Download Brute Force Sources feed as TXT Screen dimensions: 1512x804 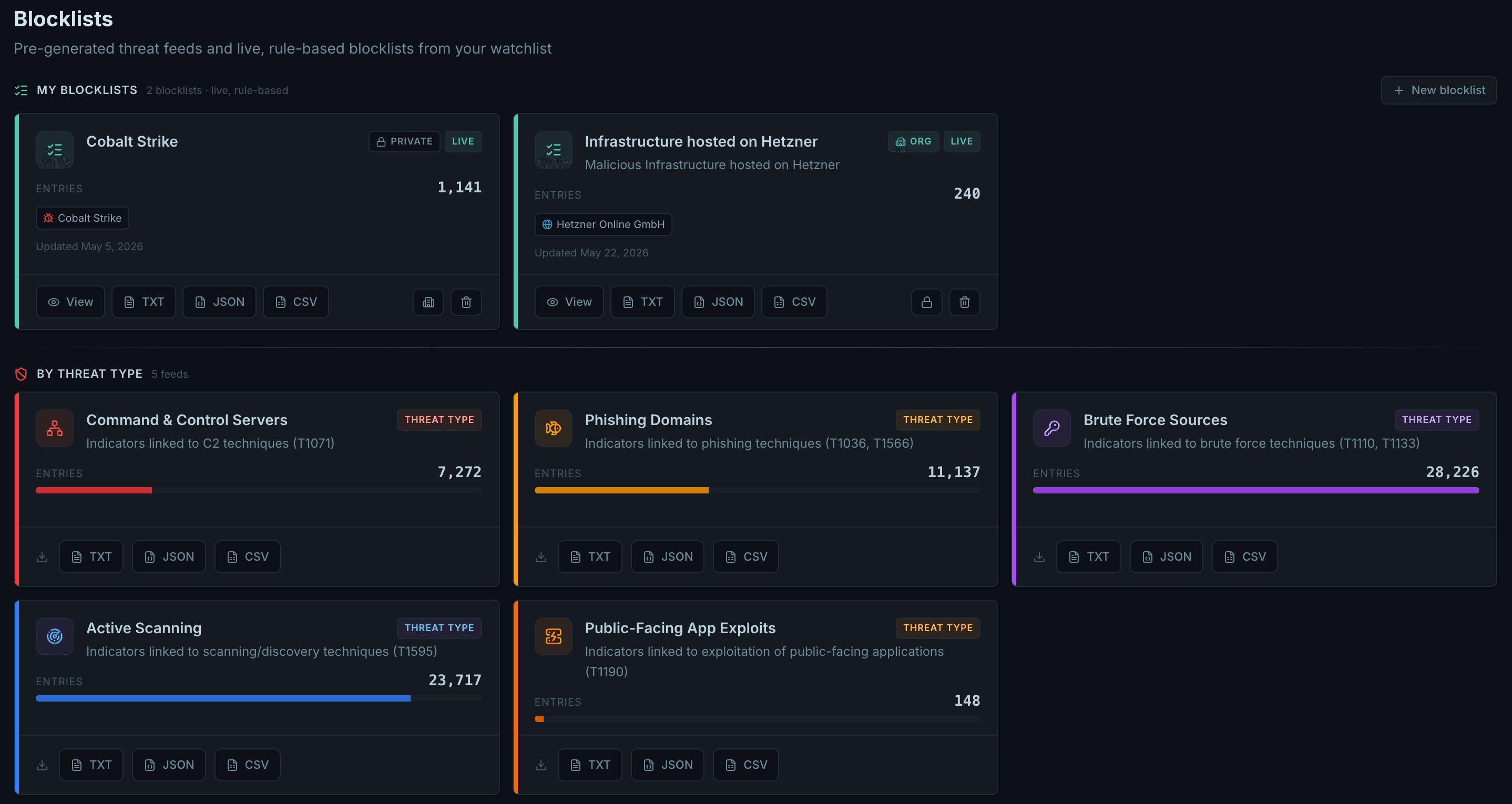tap(1089, 557)
